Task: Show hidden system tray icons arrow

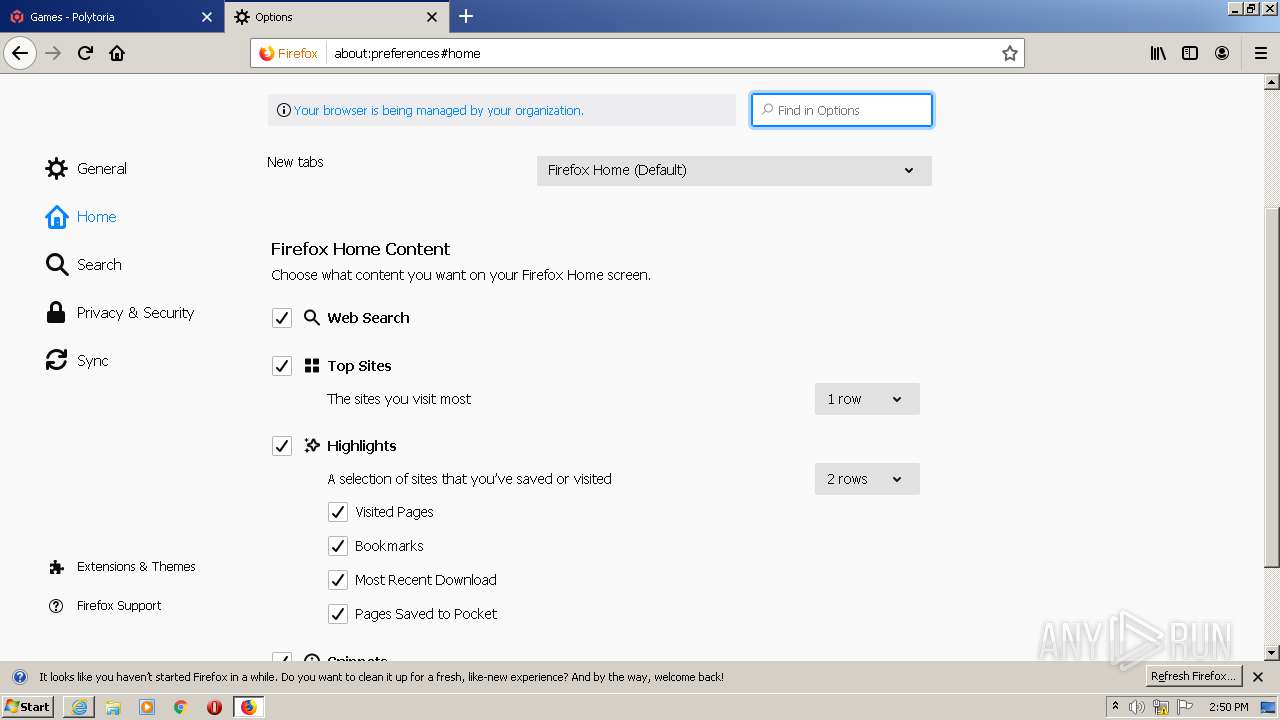Action: [x=1116, y=706]
